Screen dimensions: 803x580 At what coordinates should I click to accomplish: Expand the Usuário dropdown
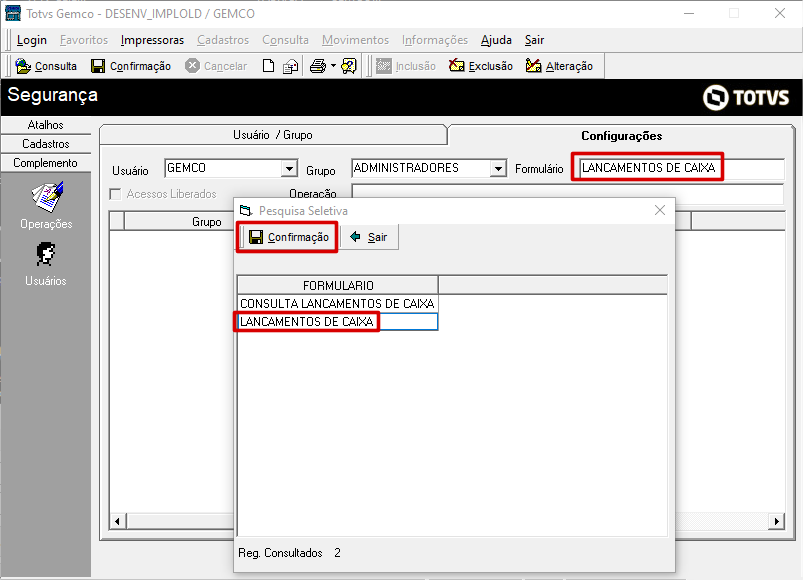(289, 169)
